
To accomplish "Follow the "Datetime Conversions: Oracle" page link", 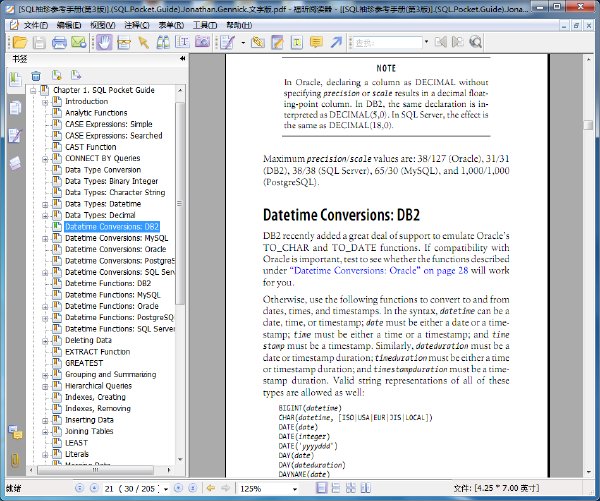I will 379,271.
